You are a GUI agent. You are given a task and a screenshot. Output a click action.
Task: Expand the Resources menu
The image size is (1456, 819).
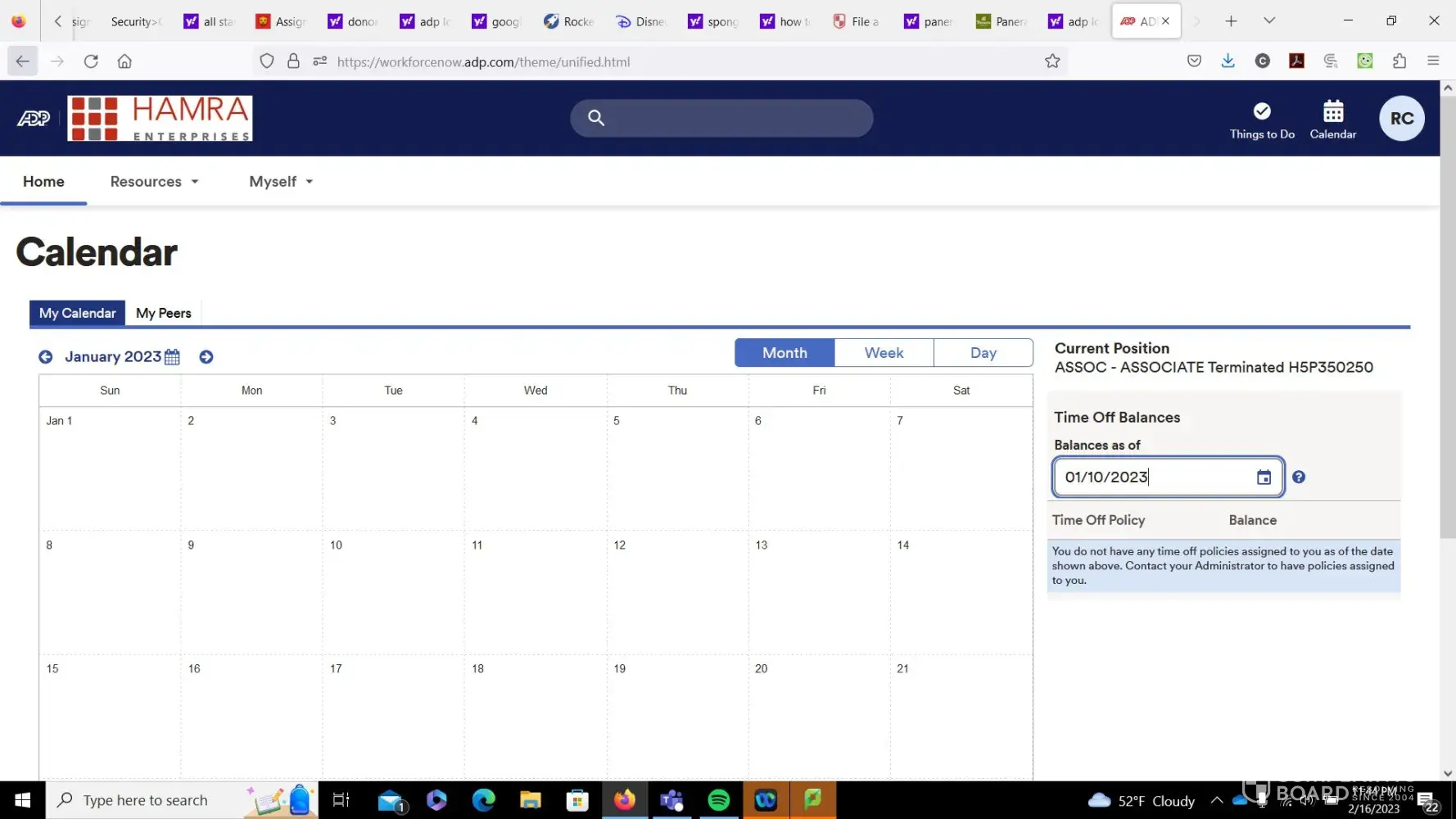[154, 182]
